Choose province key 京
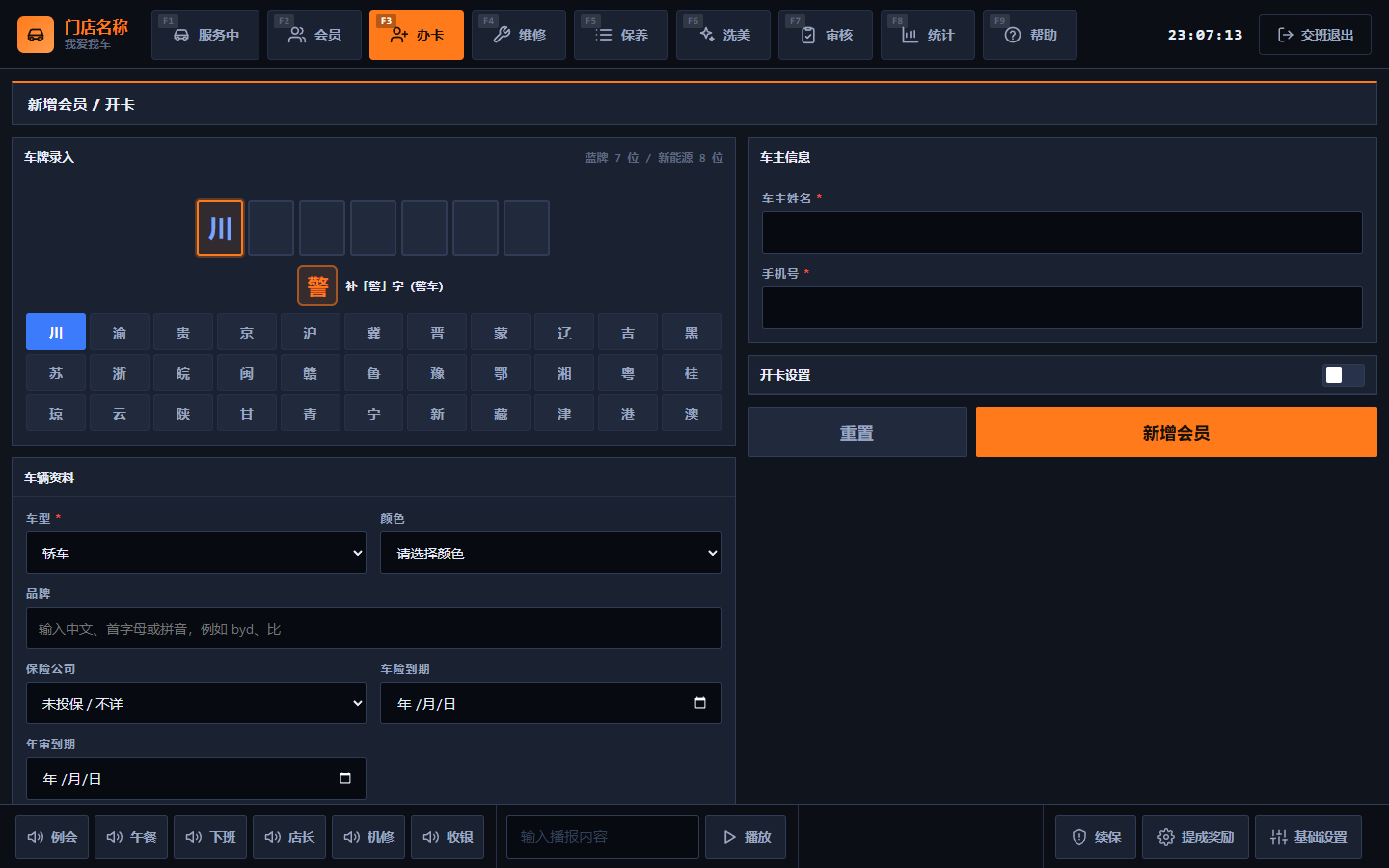Viewport: 1389px width, 868px height. tap(247, 333)
